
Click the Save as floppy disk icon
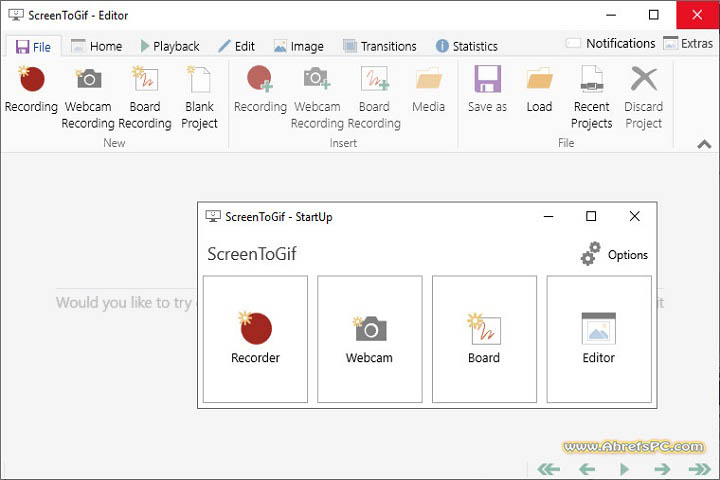[x=487, y=79]
